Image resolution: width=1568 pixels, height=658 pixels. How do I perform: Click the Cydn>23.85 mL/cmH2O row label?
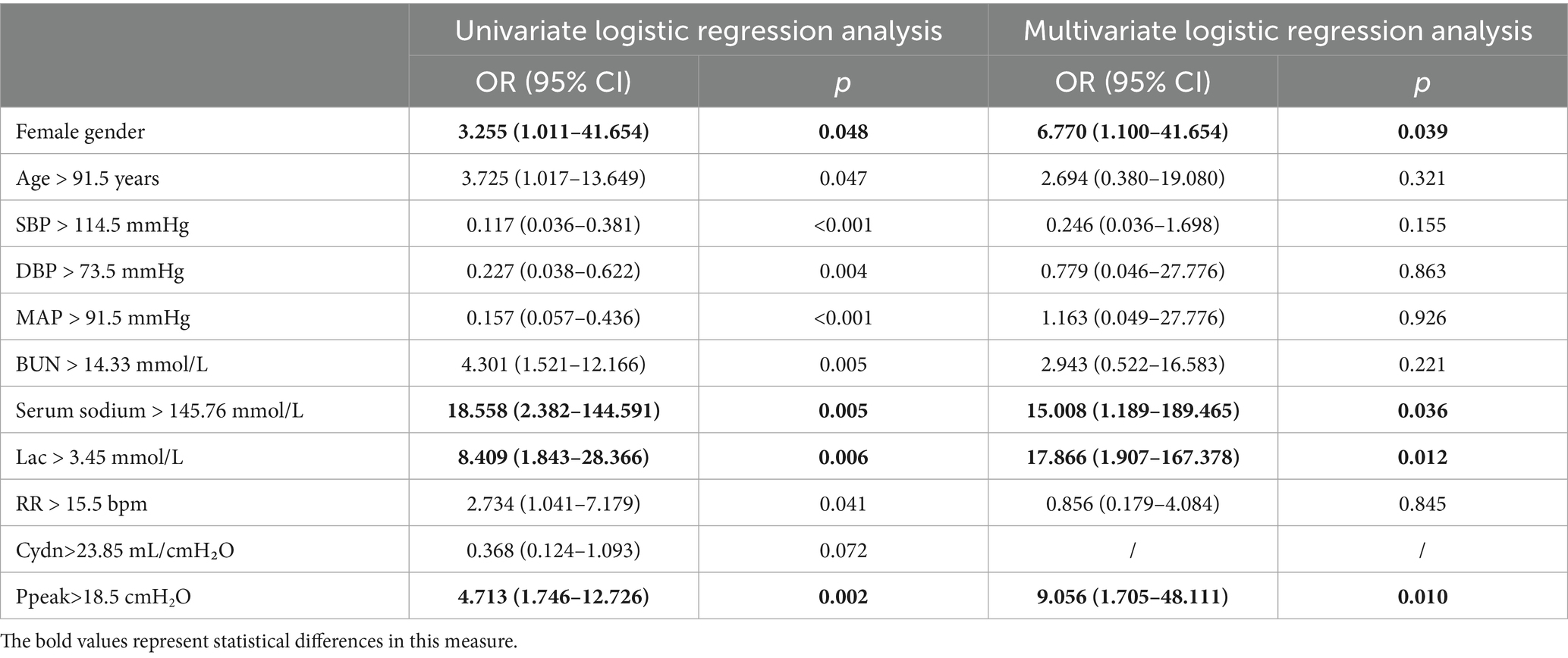125,550
